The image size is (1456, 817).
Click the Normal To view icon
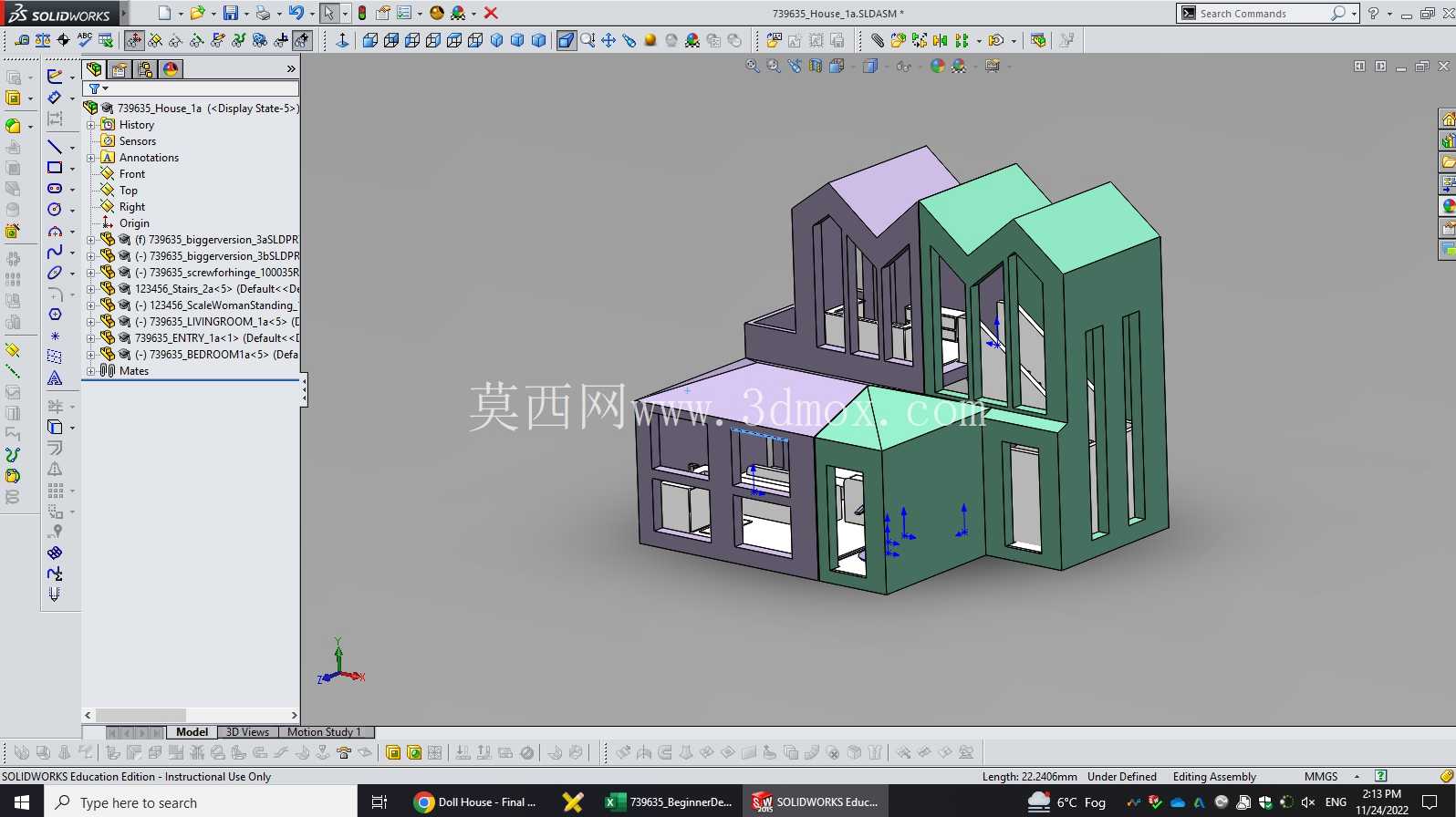[x=342, y=40]
